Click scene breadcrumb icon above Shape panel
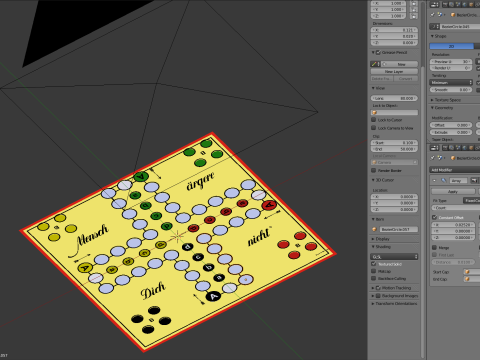Image resolution: width=480 pixels, height=360 pixels. tap(440, 15)
